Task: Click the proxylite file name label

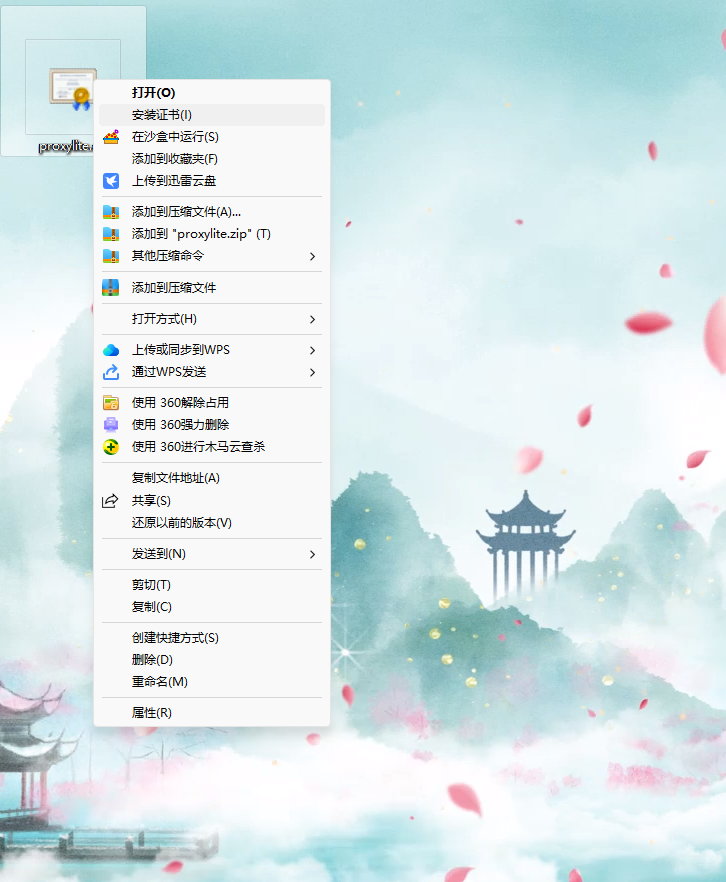Action: [x=65, y=146]
